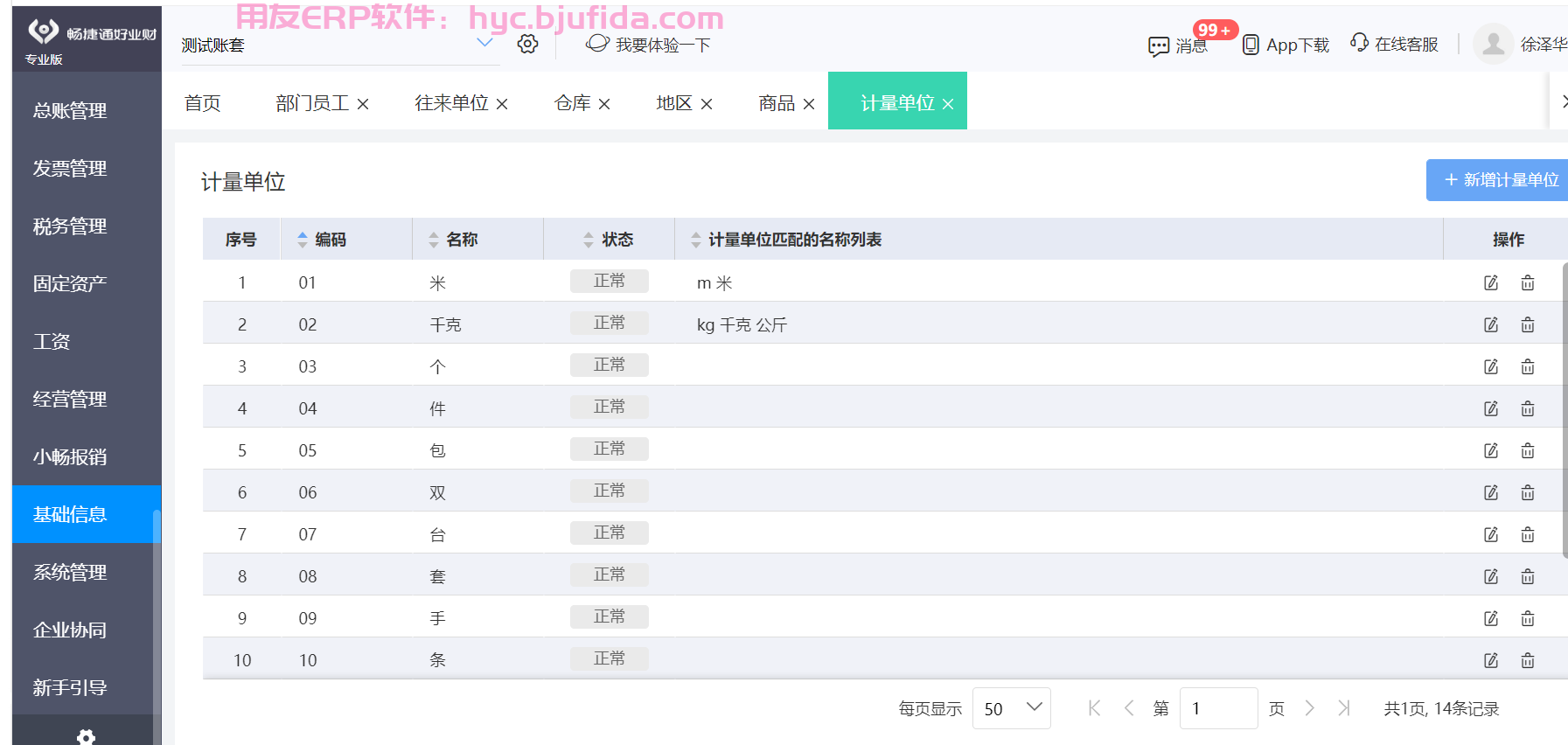This screenshot has height=745, width=1568.
Task: Edit the row for unit 手
Action: [x=1491, y=618]
